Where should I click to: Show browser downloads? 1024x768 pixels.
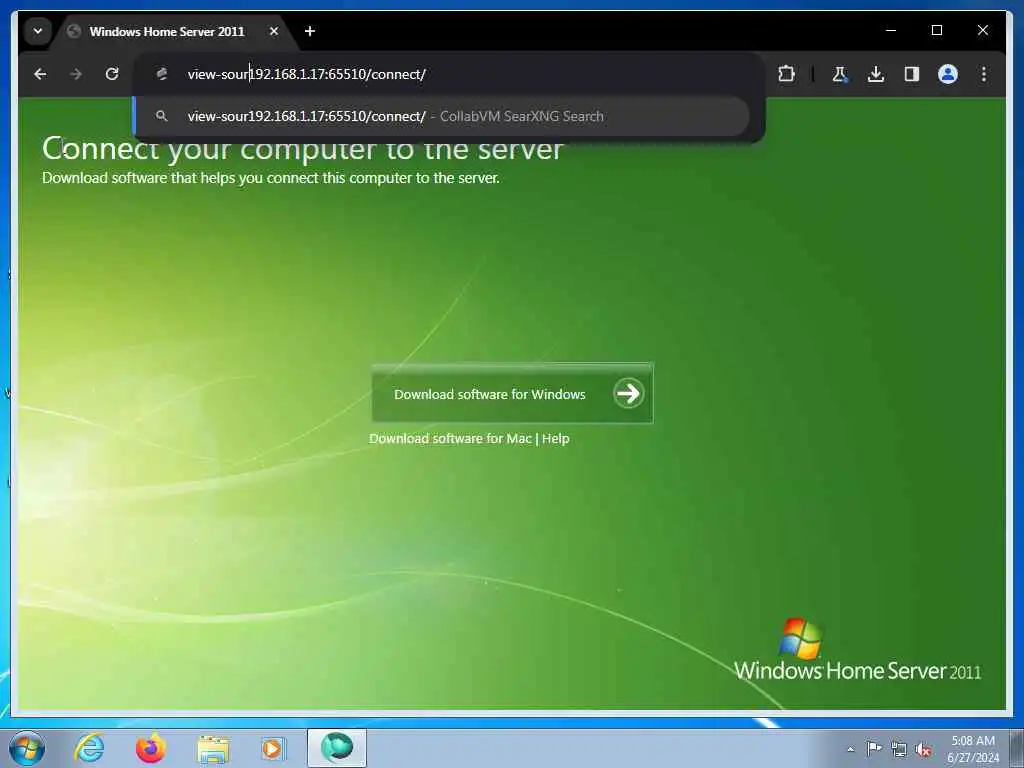tap(876, 74)
